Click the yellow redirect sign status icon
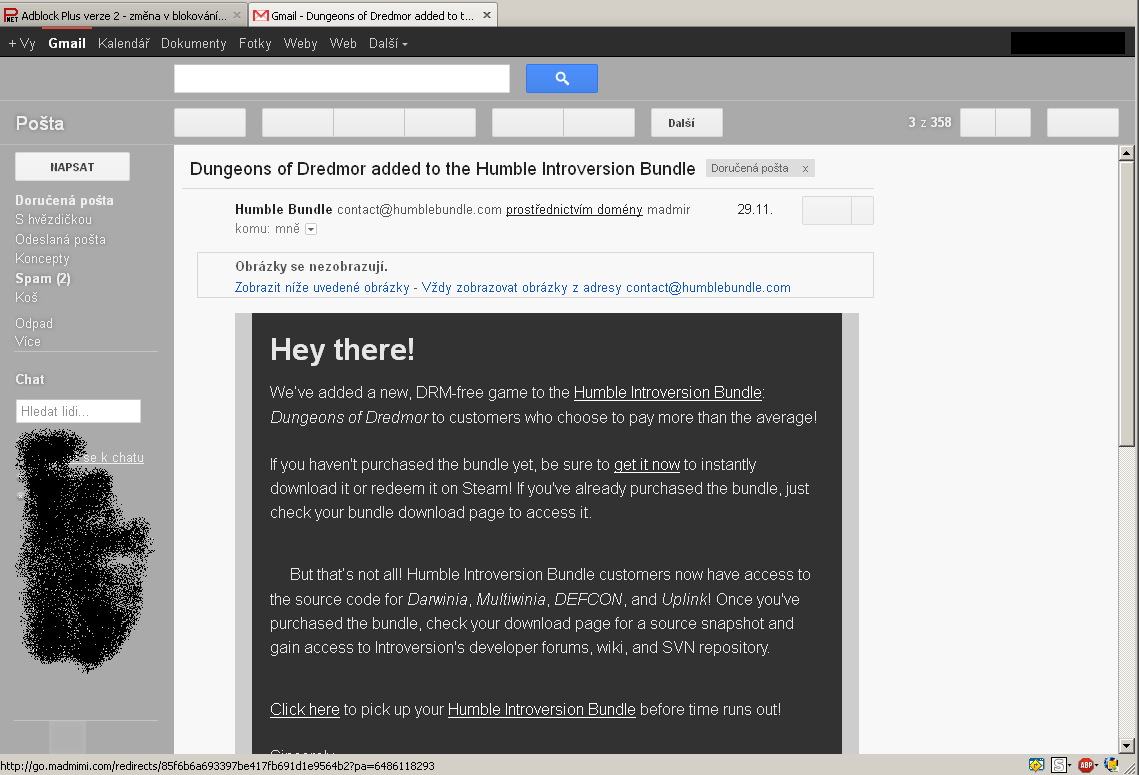Viewport: 1139px width, 775px height. pyautogui.click(x=1037, y=765)
